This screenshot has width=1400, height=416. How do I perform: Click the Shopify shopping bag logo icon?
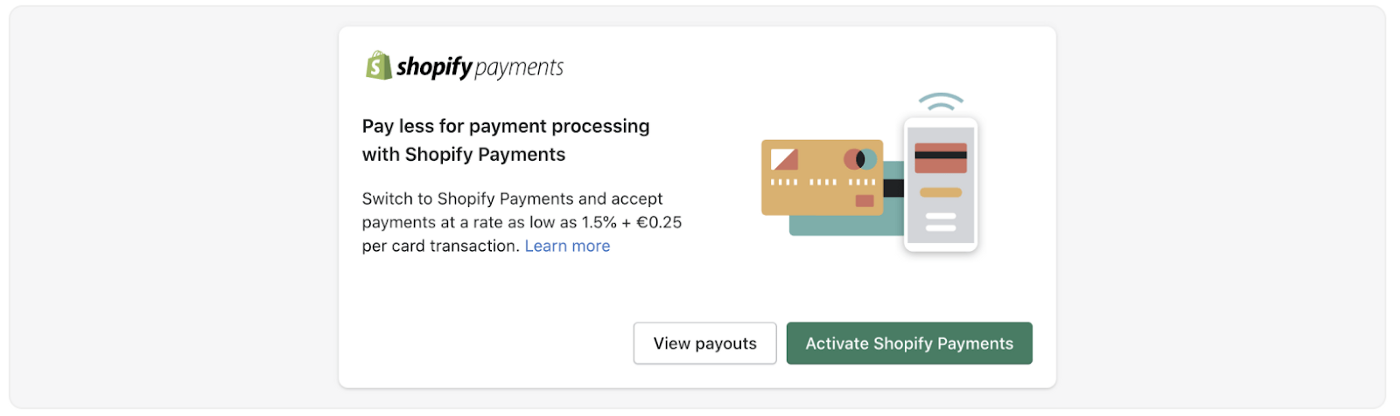coord(378,66)
